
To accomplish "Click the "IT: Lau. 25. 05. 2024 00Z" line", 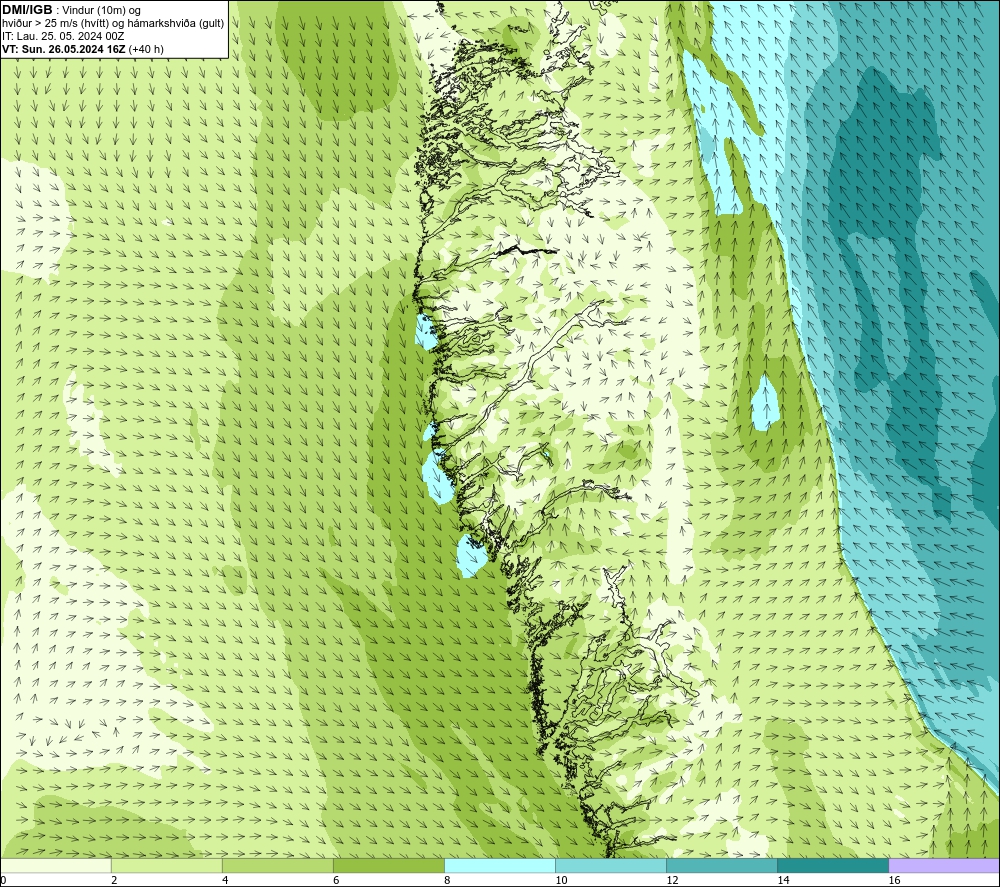I will click(x=63, y=36).
